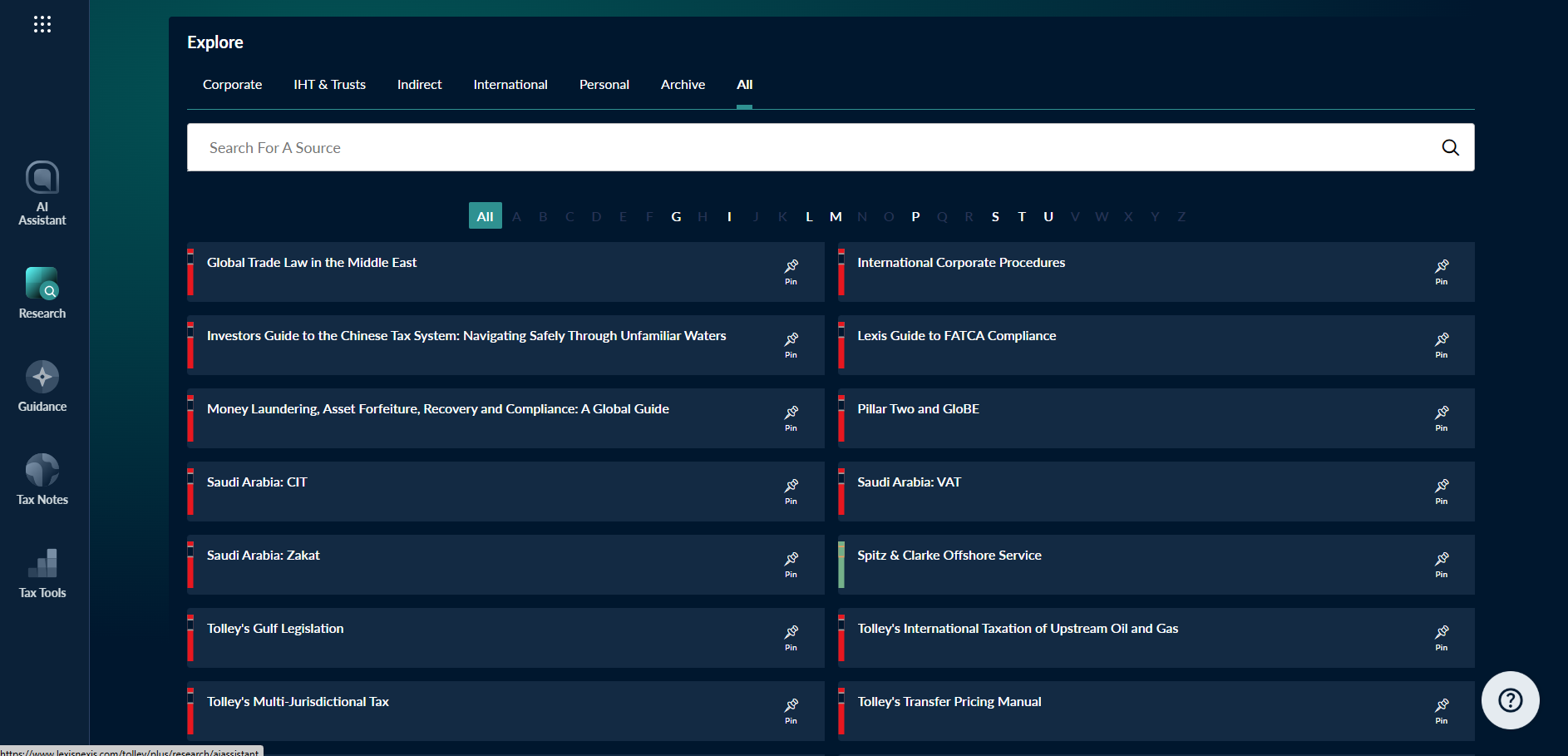1568x756 pixels.
Task: Pin International Corporate Procedures source
Action: click(1441, 272)
